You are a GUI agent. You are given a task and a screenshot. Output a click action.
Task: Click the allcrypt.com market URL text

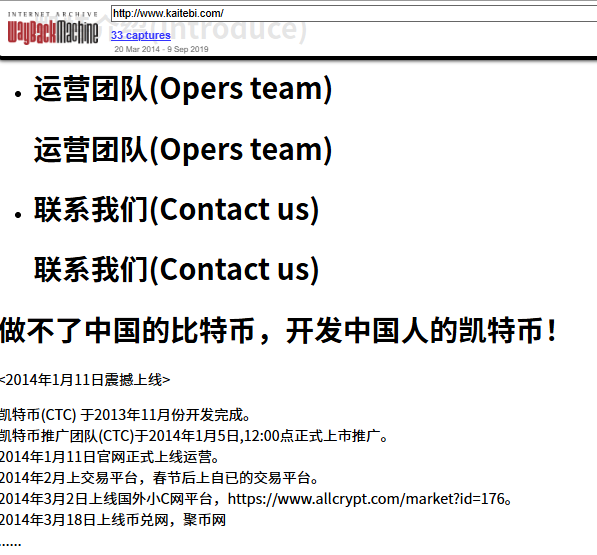click(x=366, y=499)
